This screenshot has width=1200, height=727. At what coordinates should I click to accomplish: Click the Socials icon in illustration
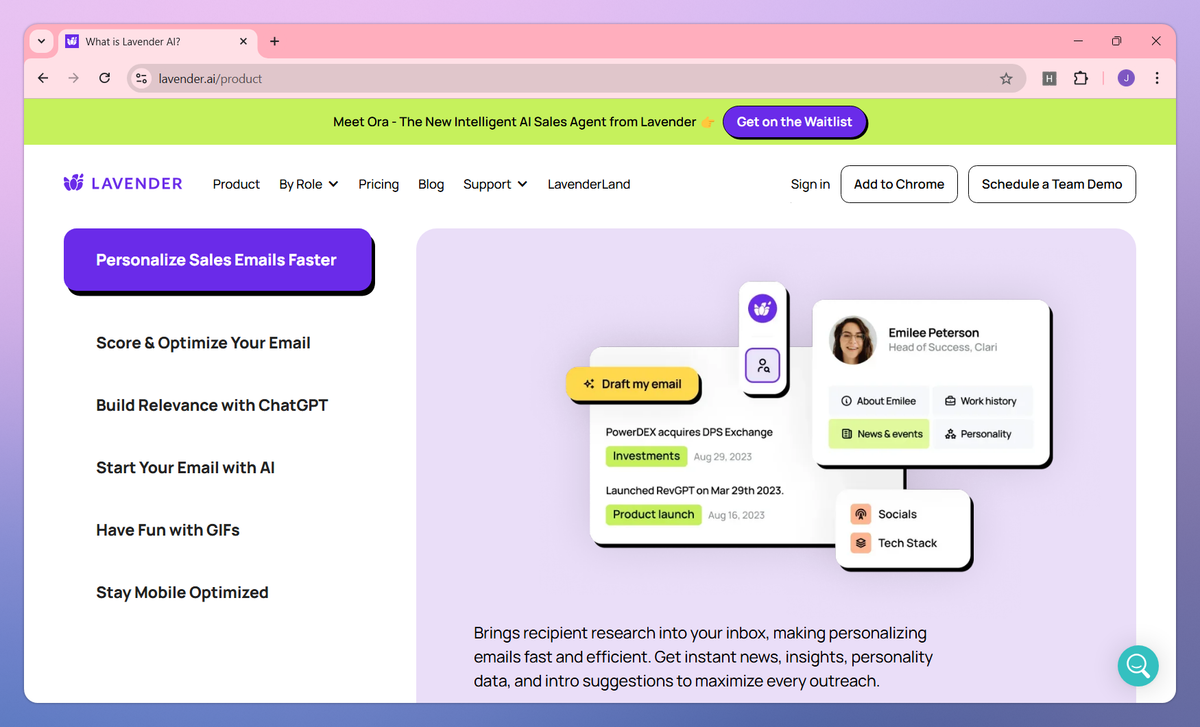860,514
